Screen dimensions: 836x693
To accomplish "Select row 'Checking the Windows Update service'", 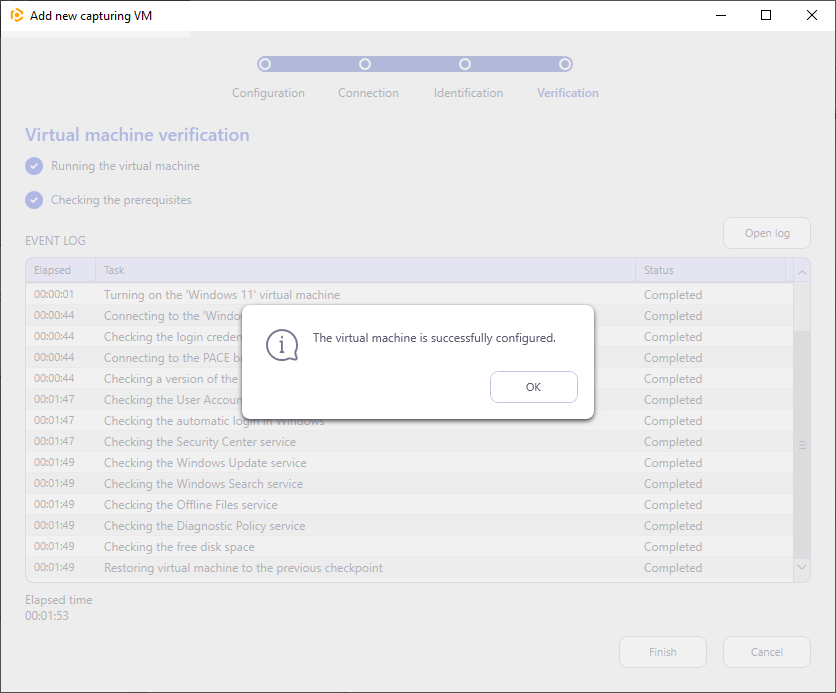I will 409,463.
